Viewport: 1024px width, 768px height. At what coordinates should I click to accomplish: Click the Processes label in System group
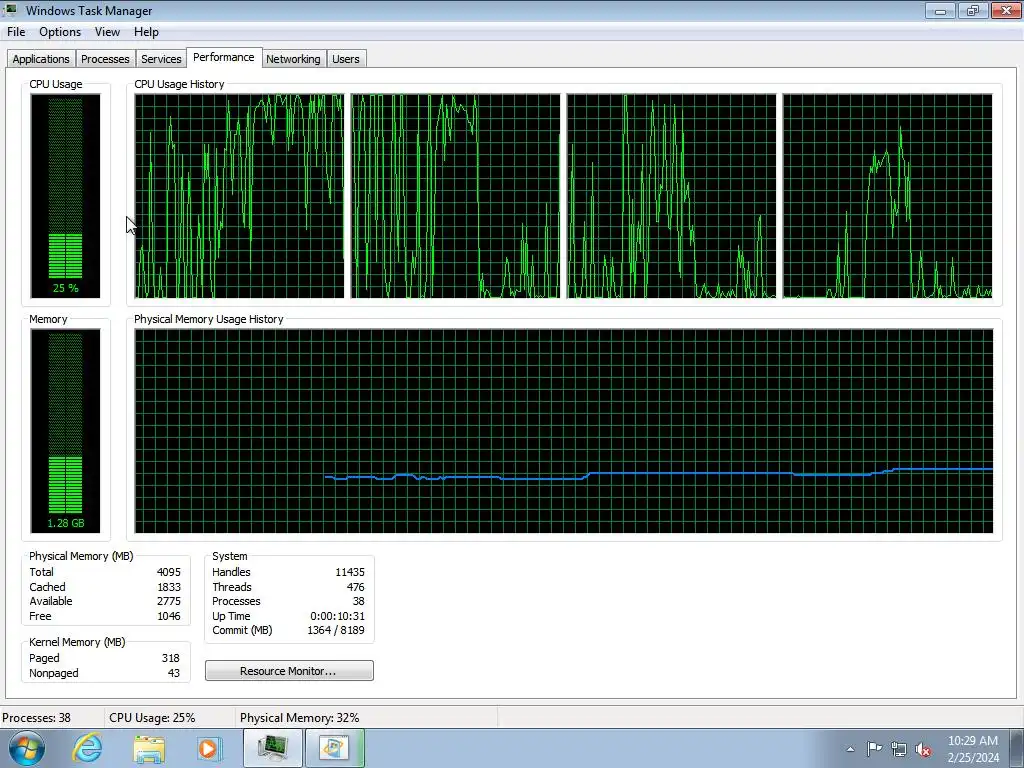pos(236,601)
